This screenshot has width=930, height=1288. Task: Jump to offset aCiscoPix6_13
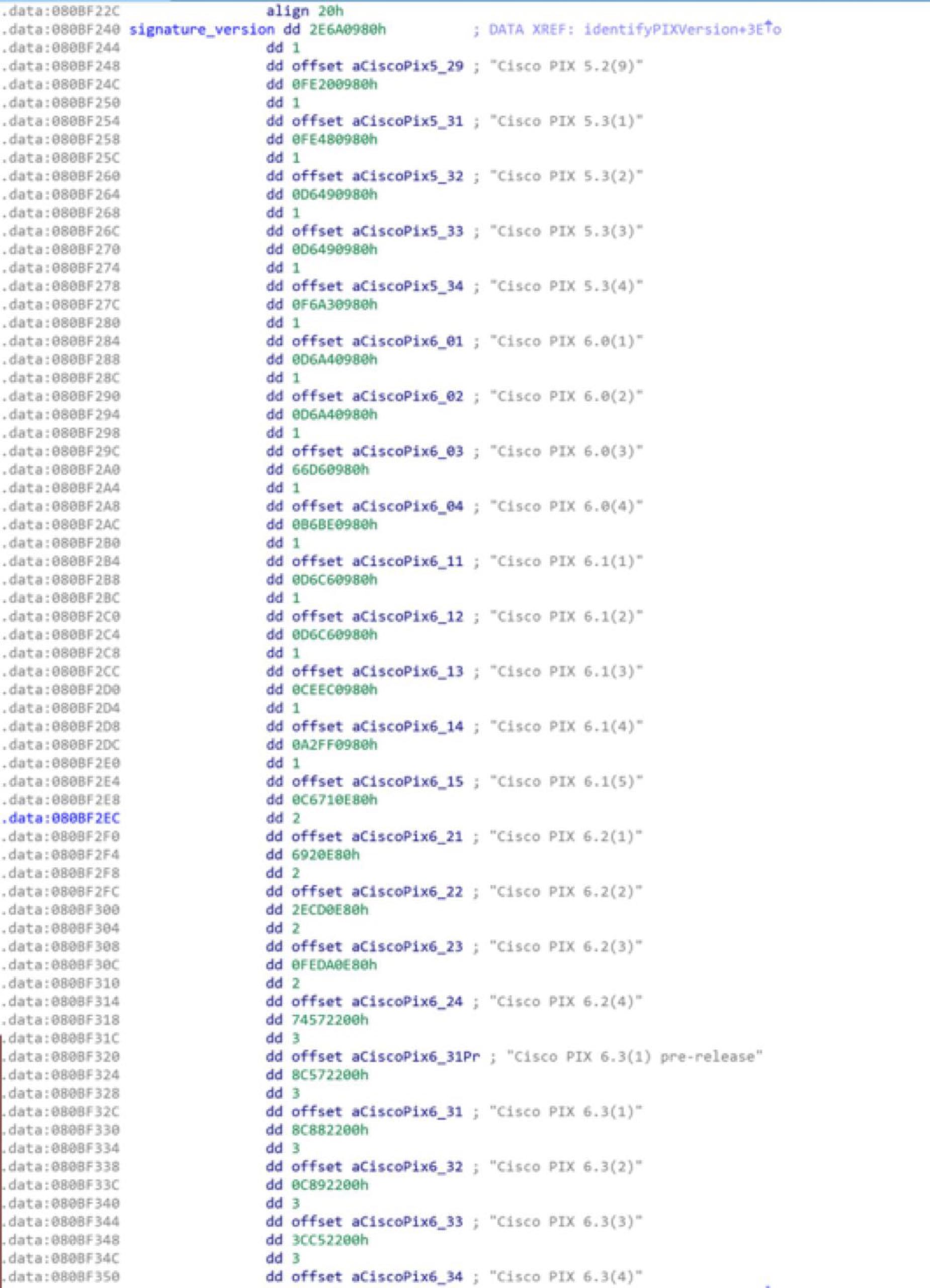click(x=407, y=671)
